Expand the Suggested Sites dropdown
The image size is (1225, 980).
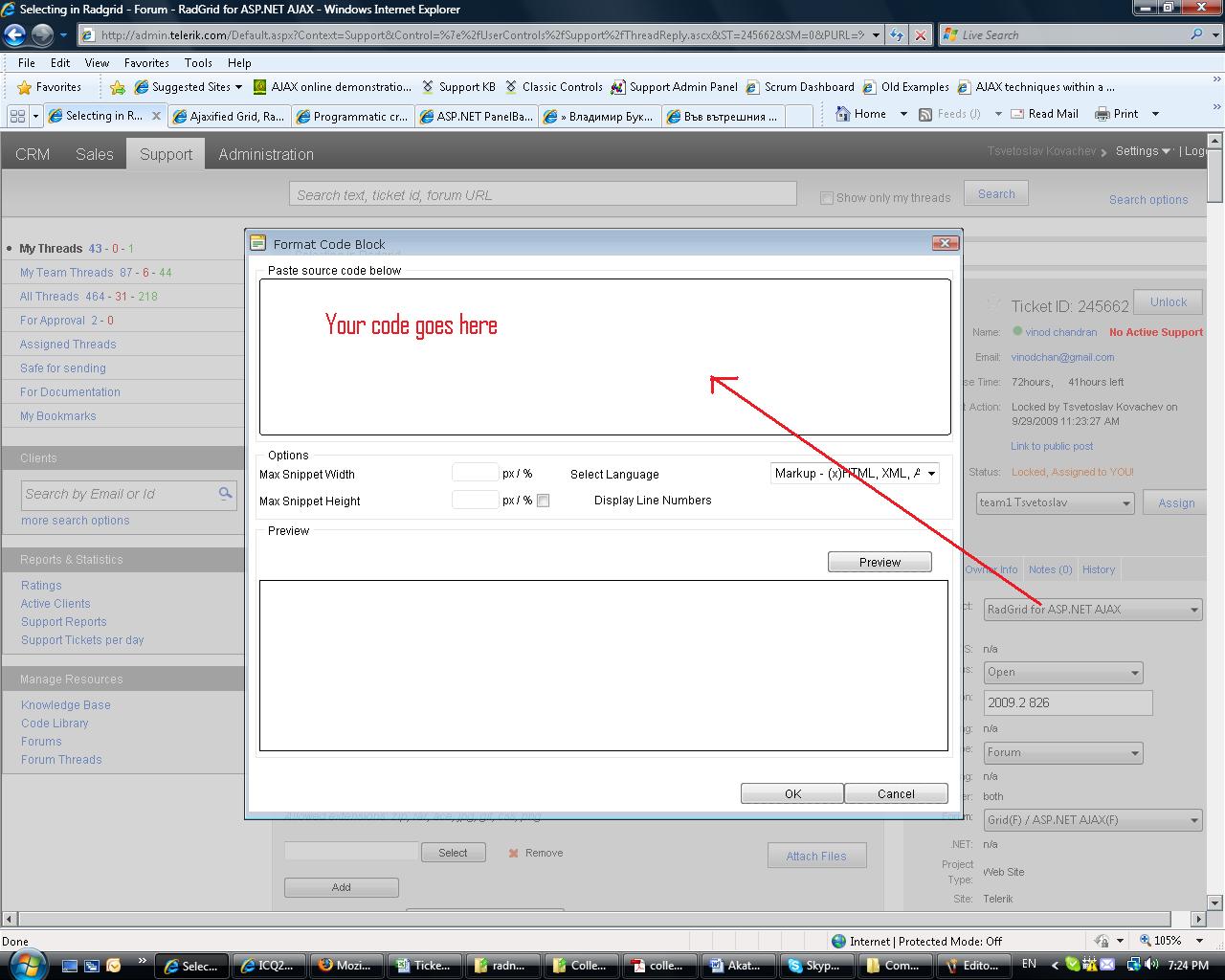click(x=238, y=87)
